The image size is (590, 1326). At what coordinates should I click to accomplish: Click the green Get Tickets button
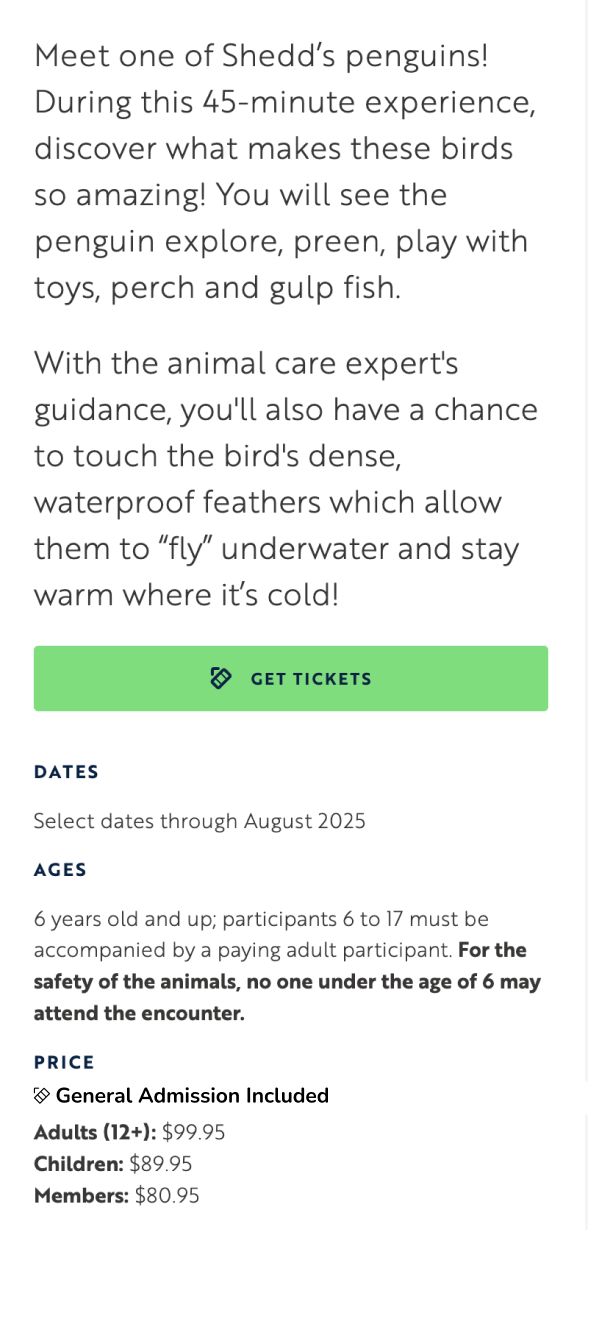(291, 679)
